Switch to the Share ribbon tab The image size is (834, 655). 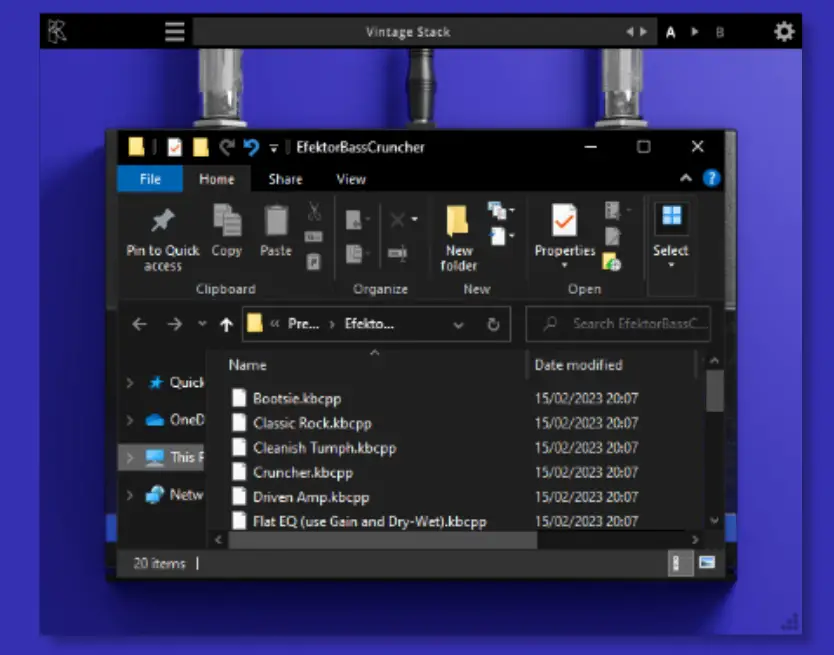[x=284, y=179]
